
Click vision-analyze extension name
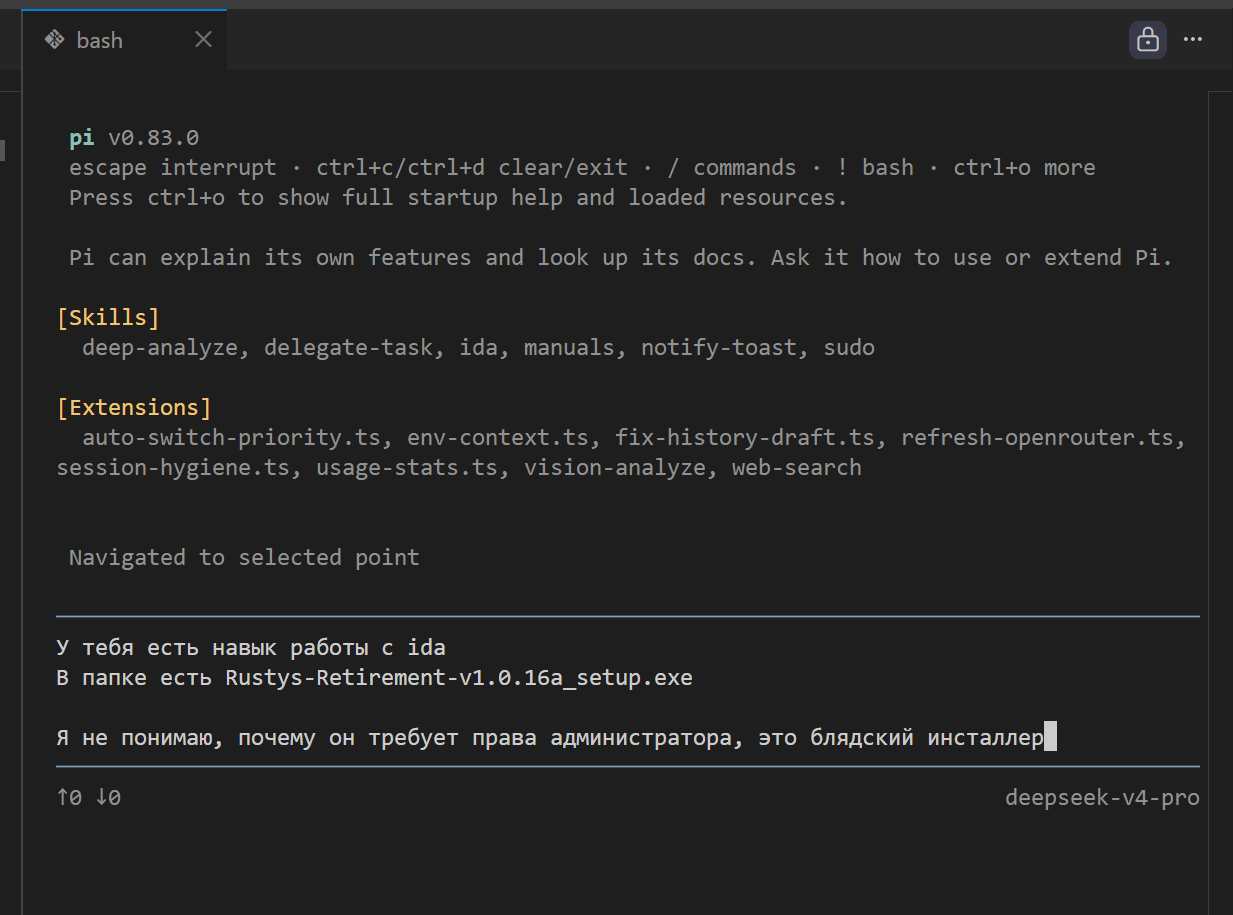click(615, 467)
